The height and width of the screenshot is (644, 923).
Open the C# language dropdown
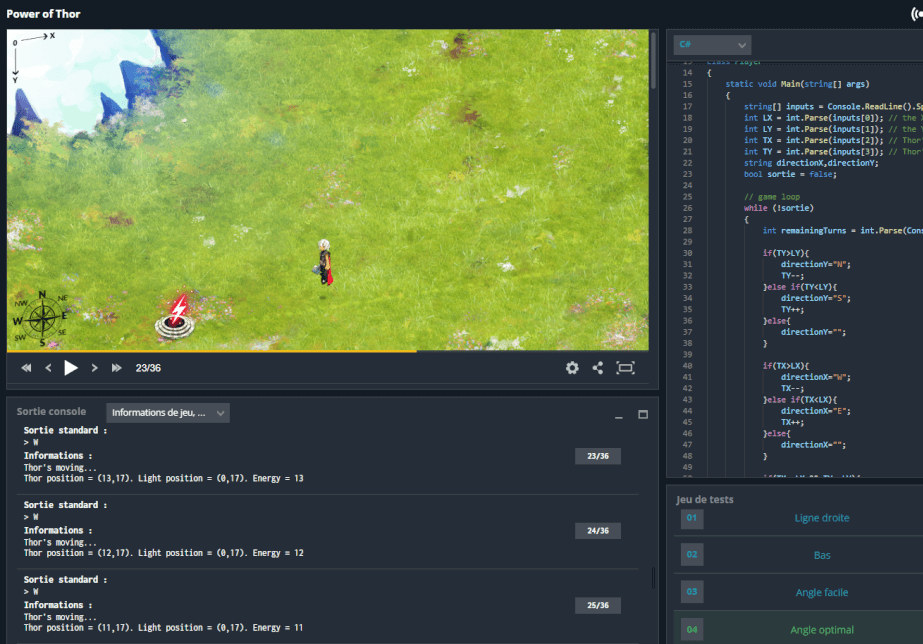pos(712,45)
